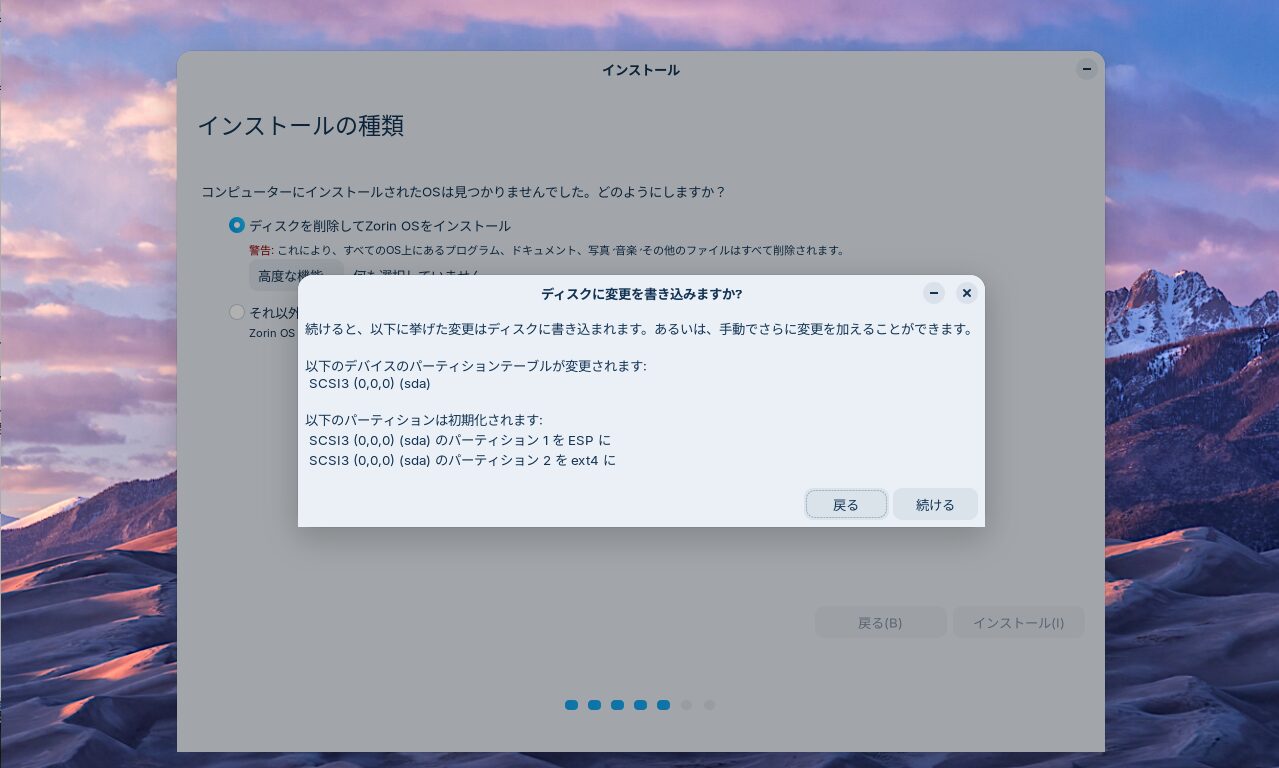The image size is (1279, 768).
Task: Close the disk write confirmation dialog
Action: (966, 293)
